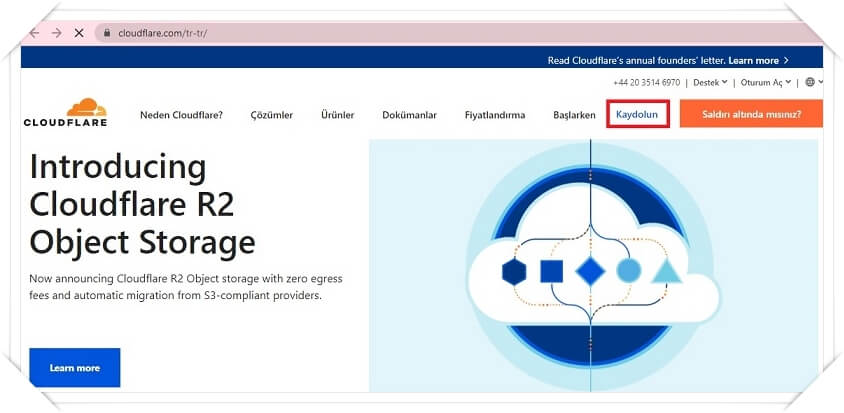Click the padlock icon in address bar
The width and height of the screenshot is (844, 413).
(x=107, y=33)
